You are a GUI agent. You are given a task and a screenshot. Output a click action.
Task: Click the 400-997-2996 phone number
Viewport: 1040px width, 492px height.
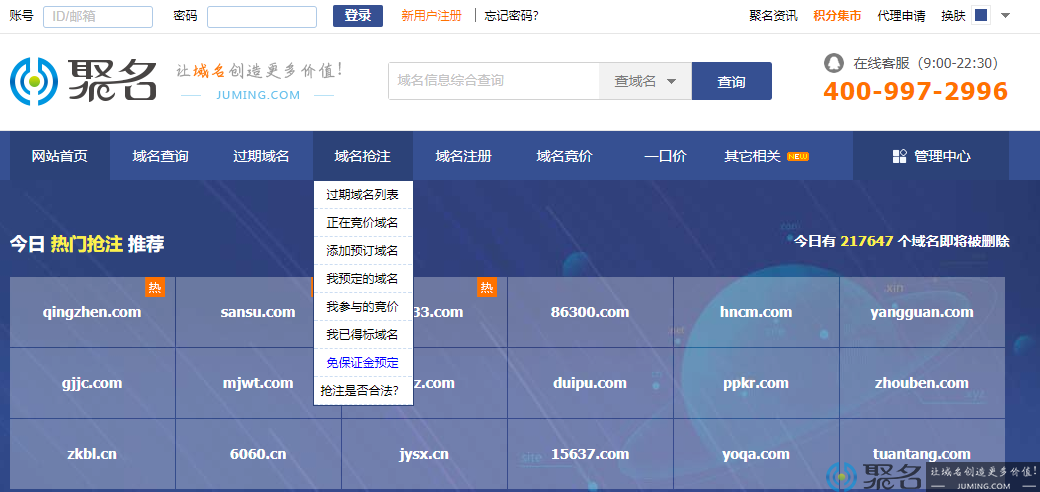tap(915, 92)
